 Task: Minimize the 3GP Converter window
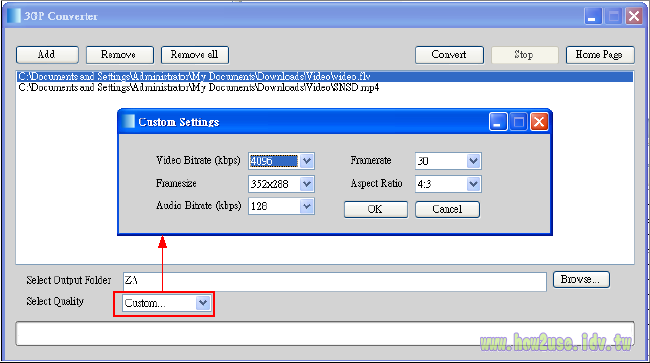(x=593, y=17)
